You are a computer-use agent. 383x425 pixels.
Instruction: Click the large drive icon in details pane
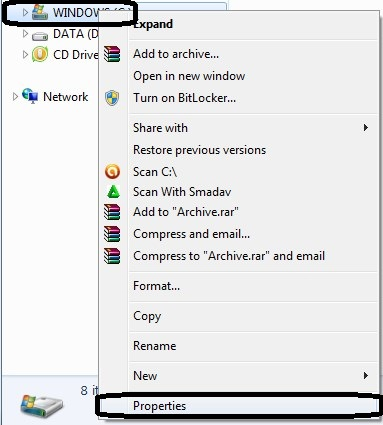41,406
